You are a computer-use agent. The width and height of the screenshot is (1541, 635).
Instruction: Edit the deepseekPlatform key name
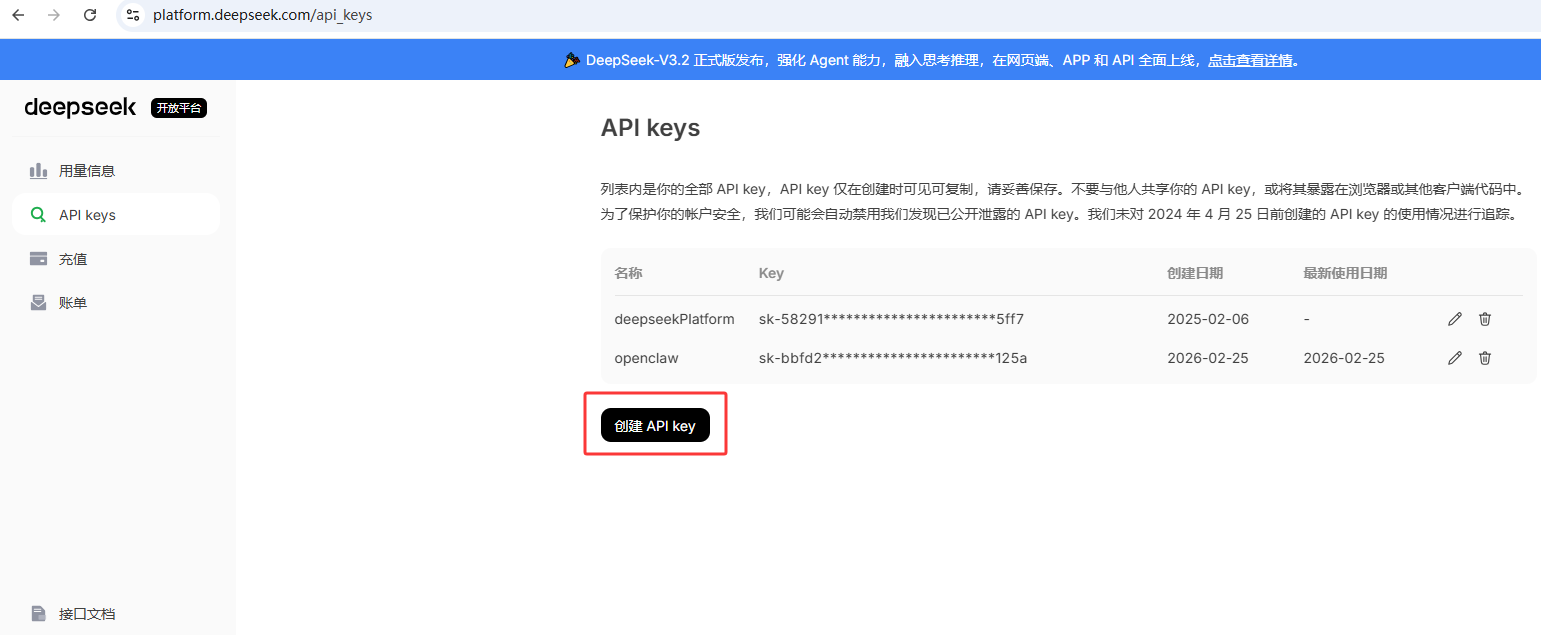coord(1455,319)
